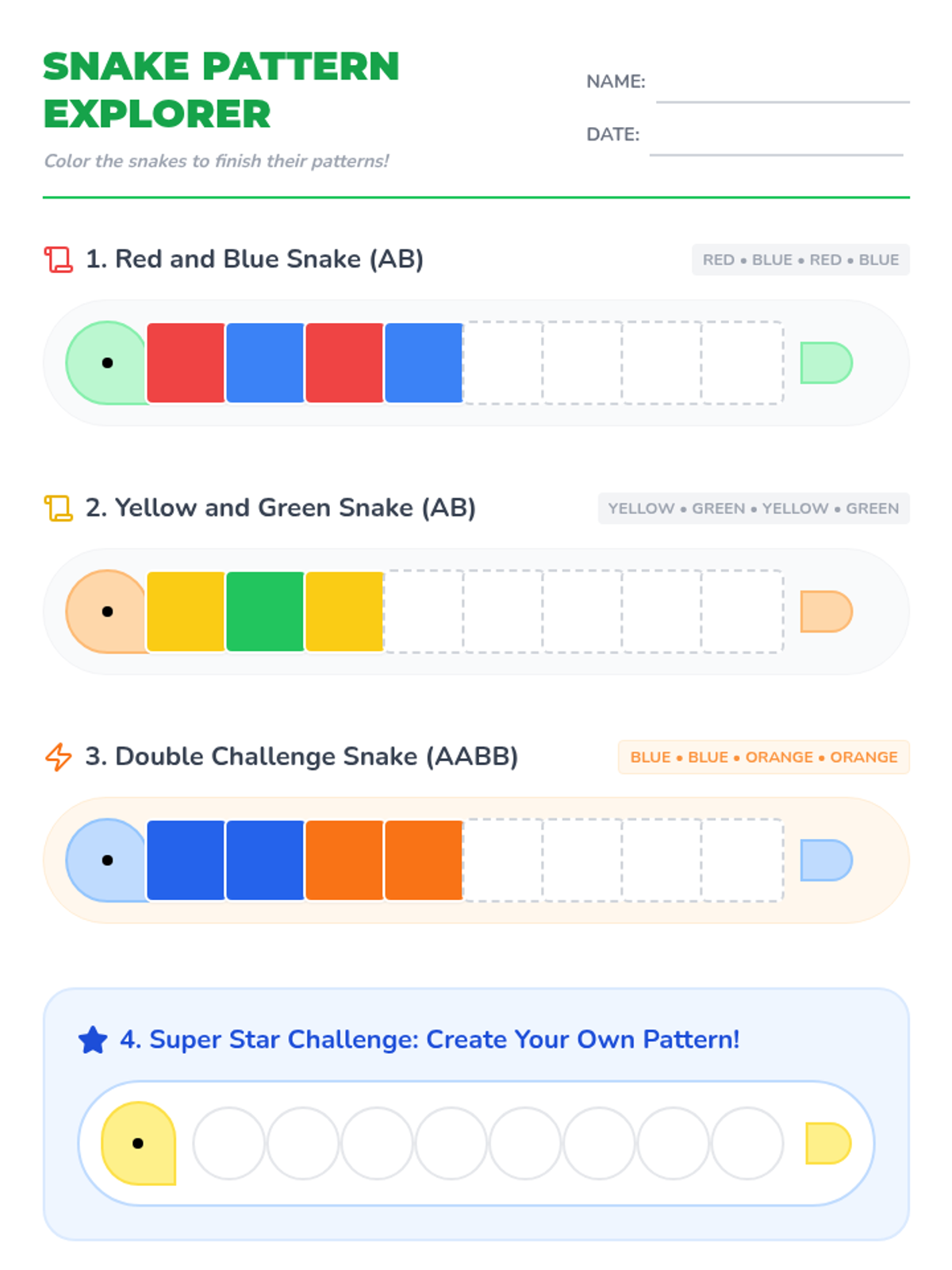Click the BLUE • BLUE • ORANGE hint label
This screenshot has height=1270, width=952.
tap(763, 757)
